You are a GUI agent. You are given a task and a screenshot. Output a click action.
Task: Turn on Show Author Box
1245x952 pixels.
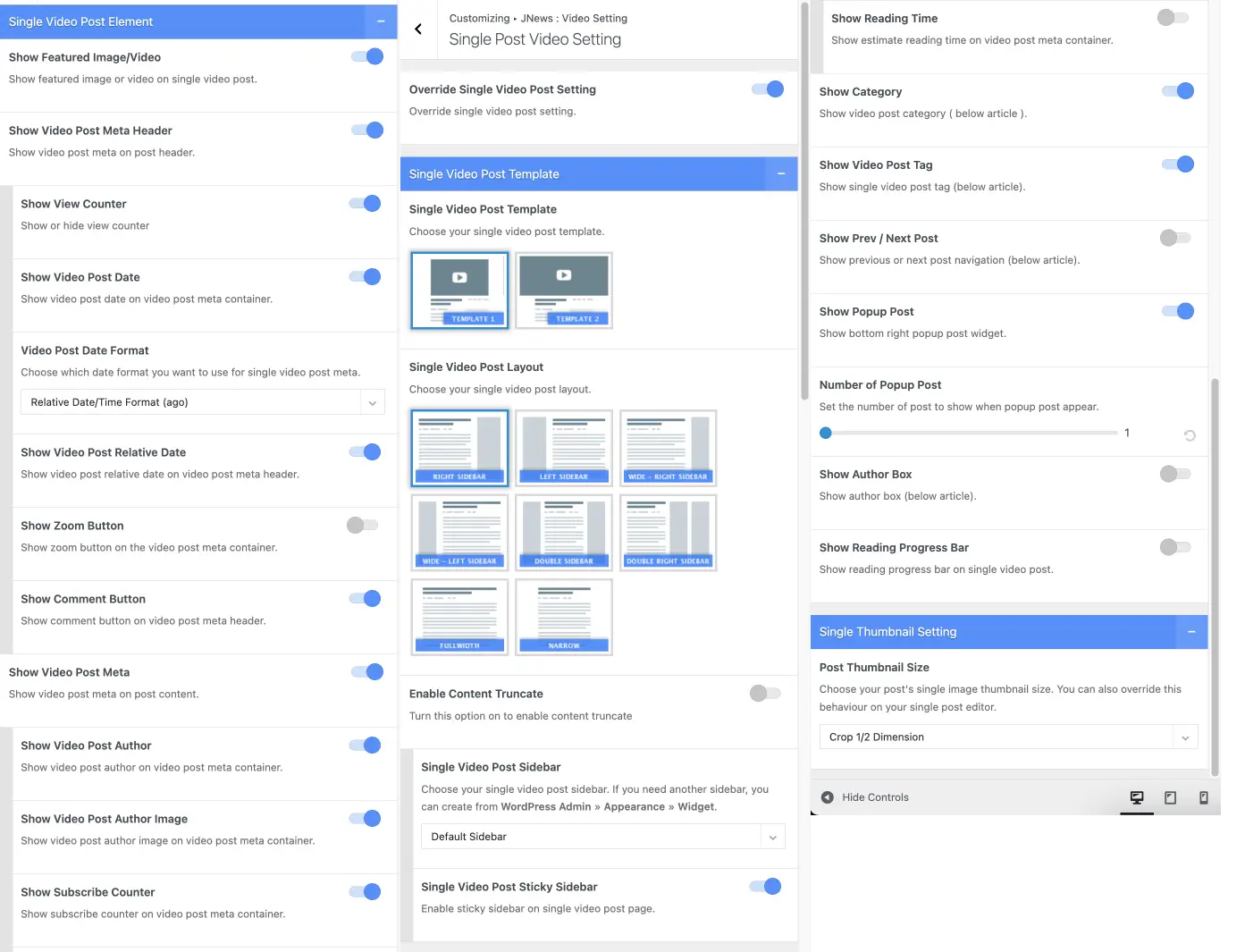(x=1175, y=474)
